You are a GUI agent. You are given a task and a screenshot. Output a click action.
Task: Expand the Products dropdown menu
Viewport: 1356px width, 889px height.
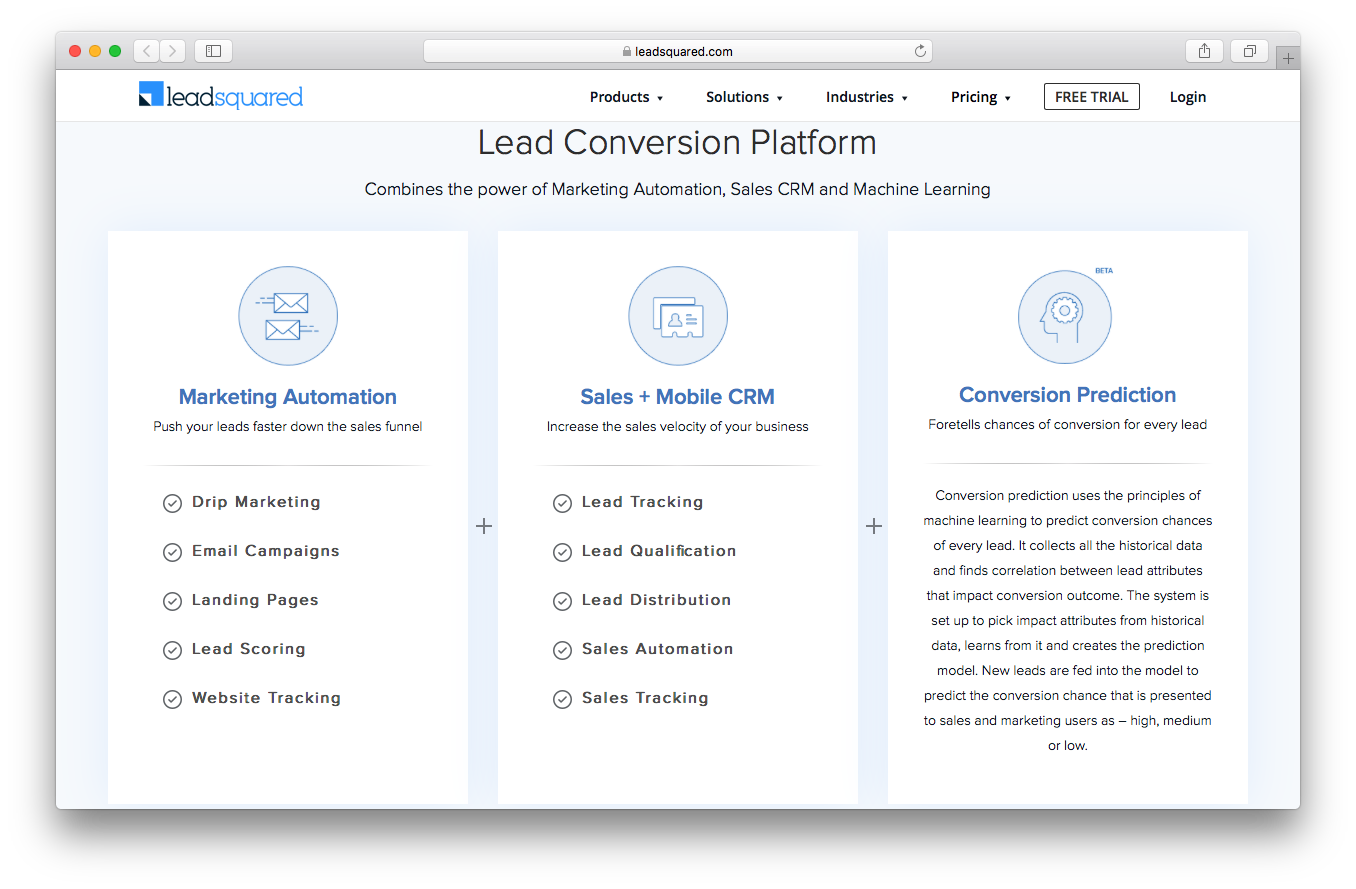pos(626,97)
